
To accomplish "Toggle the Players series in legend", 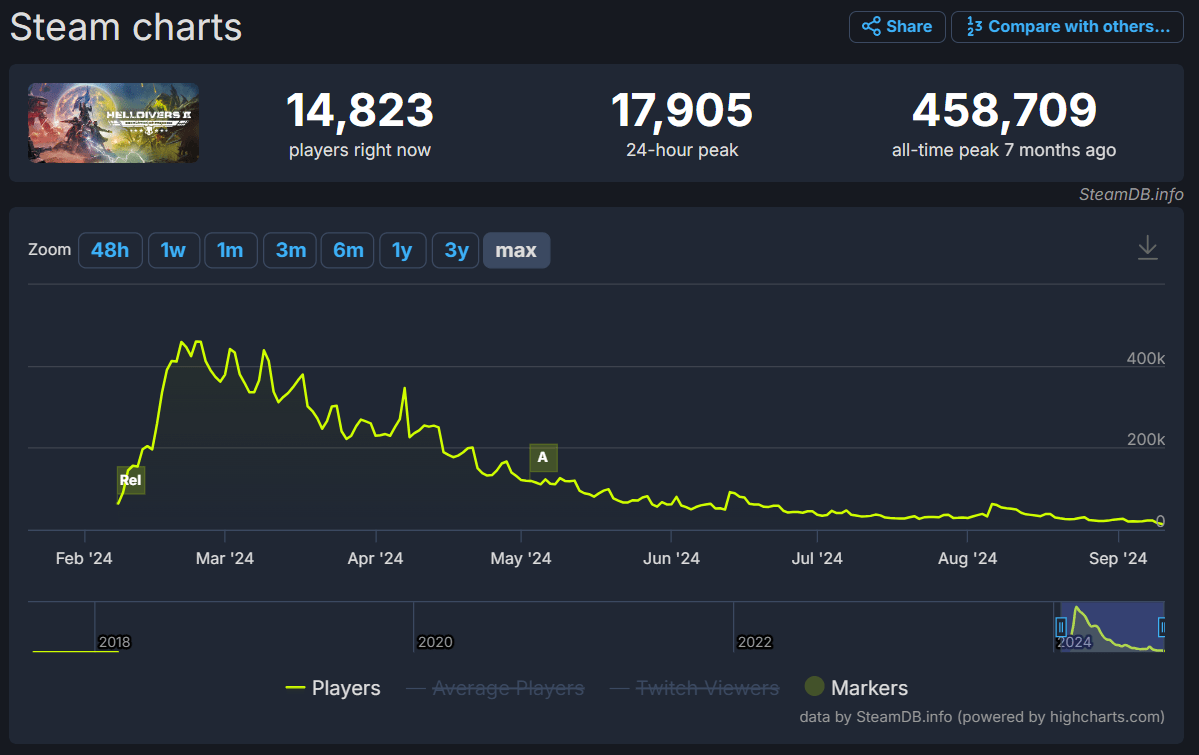I will click(x=333, y=688).
